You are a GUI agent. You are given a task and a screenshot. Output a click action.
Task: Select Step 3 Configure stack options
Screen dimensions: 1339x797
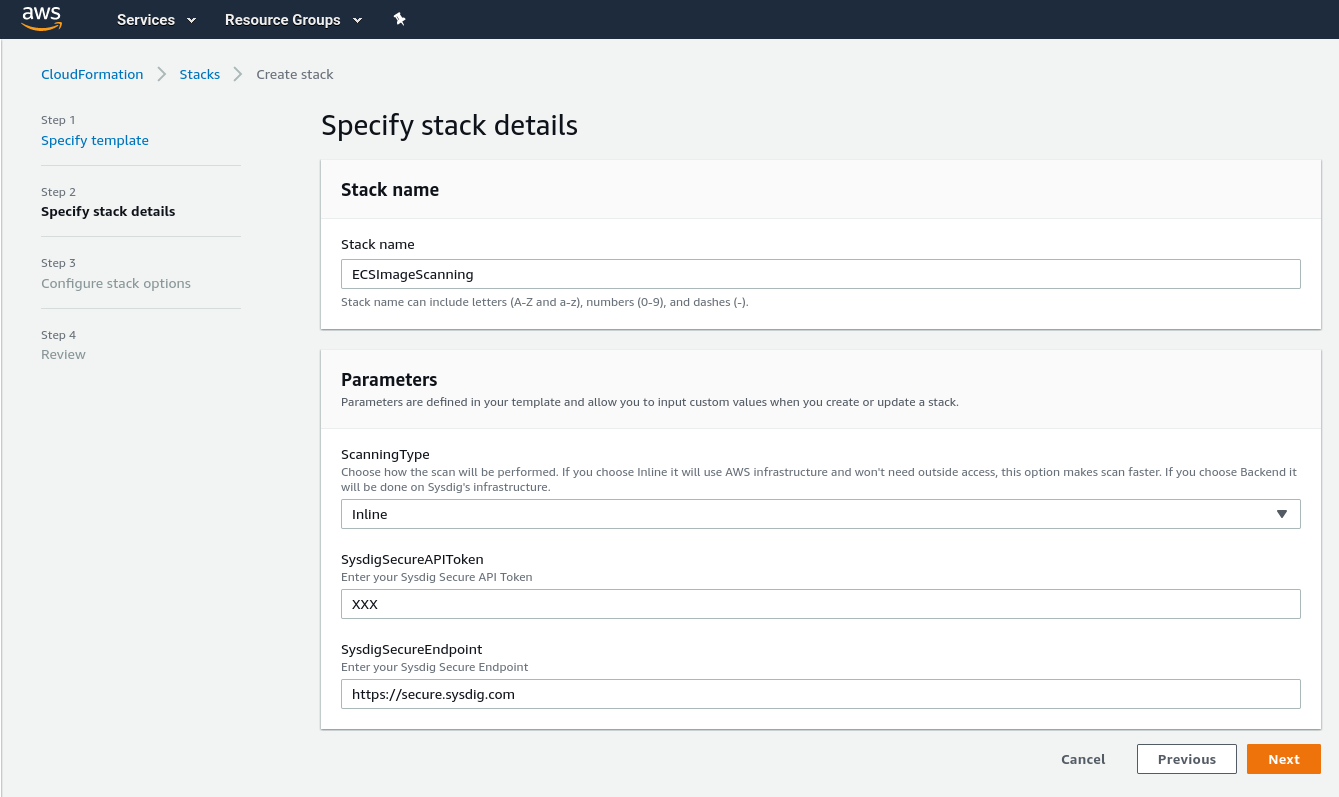pyautogui.click(x=116, y=283)
